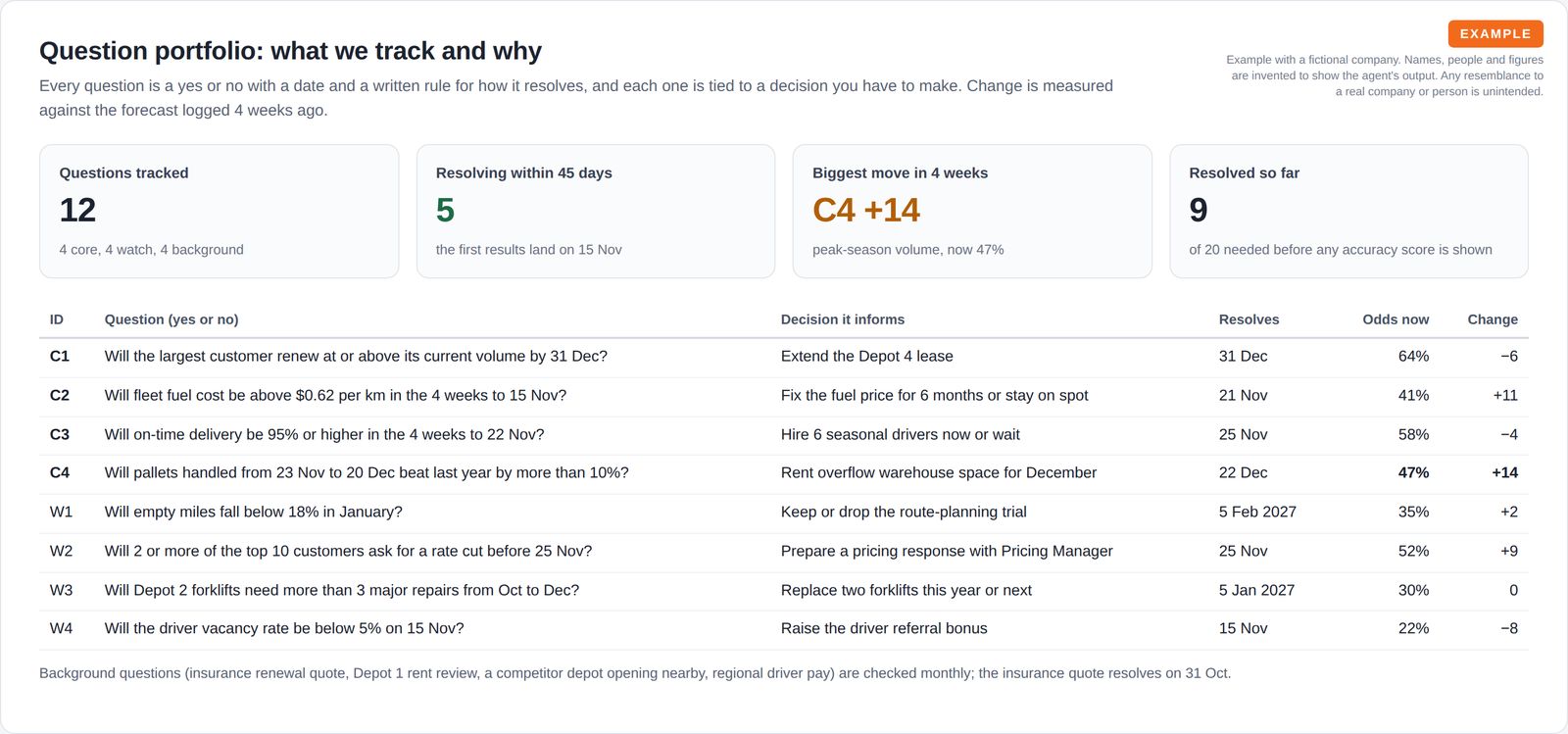Click the 15 Nov date in W4 row
This screenshot has width=1568, height=734.
[1243, 629]
